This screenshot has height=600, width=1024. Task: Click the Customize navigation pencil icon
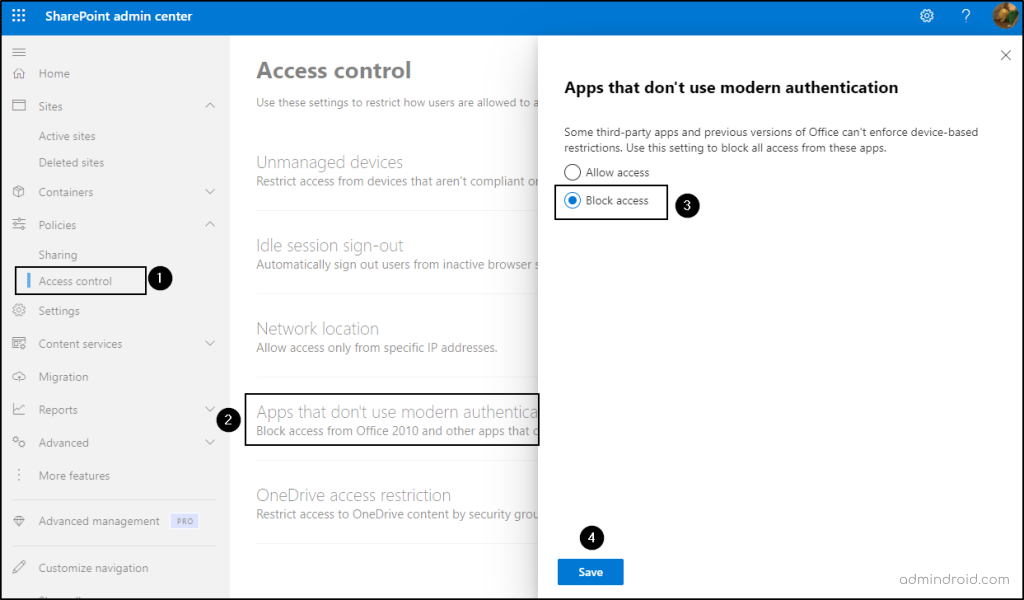coord(19,568)
